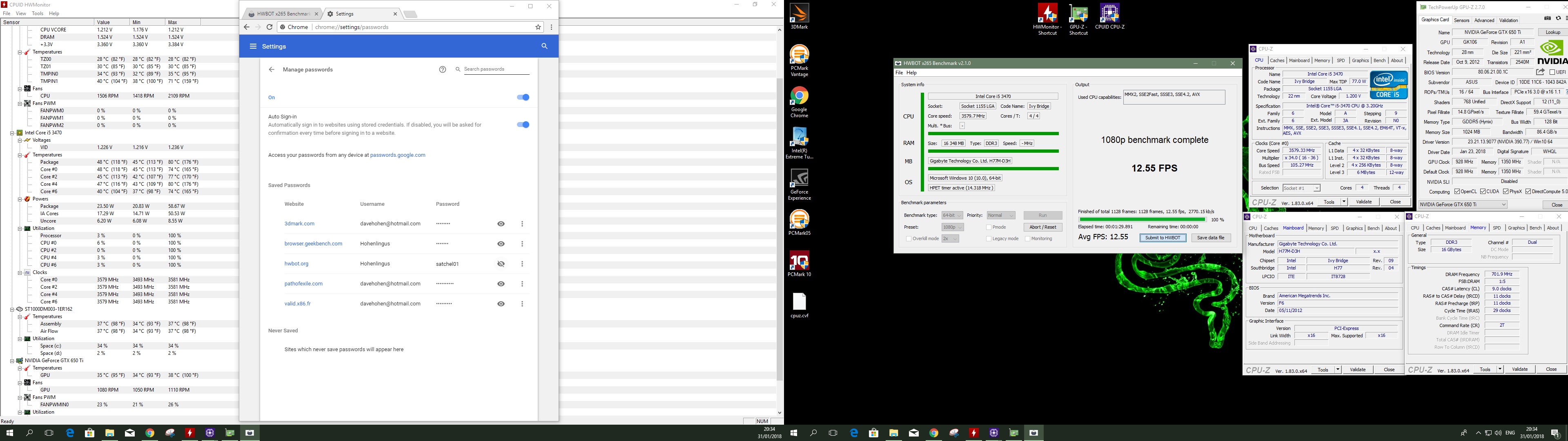The image size is (1568, 441).
Task: Open the Preset 1080p dropdown
Action: (952, 227)
